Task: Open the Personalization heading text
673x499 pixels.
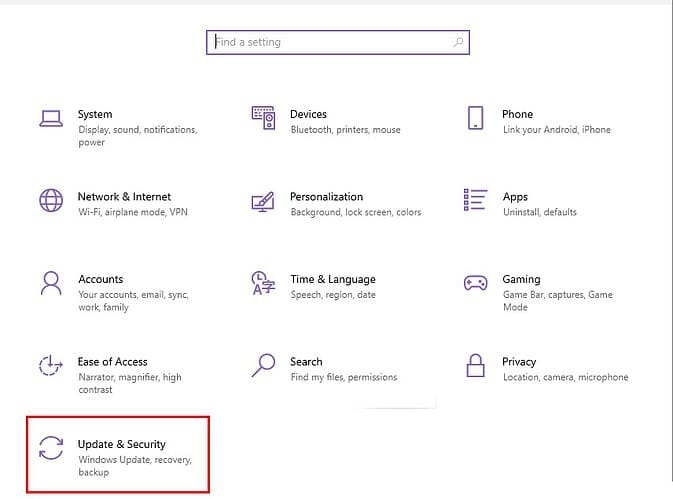Action: 326,197
